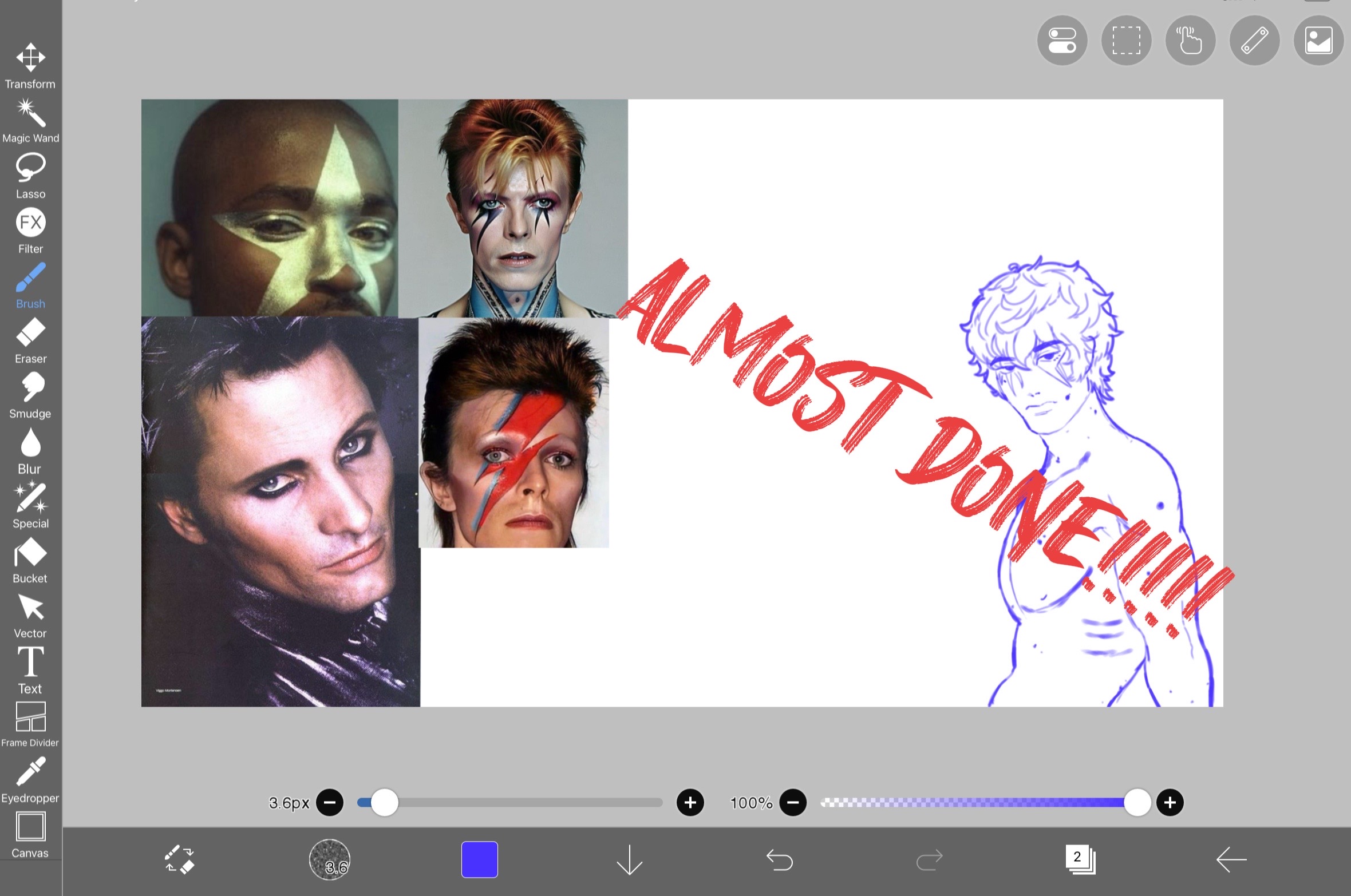
Task: Select the Special tool
Action: [30, 505]
